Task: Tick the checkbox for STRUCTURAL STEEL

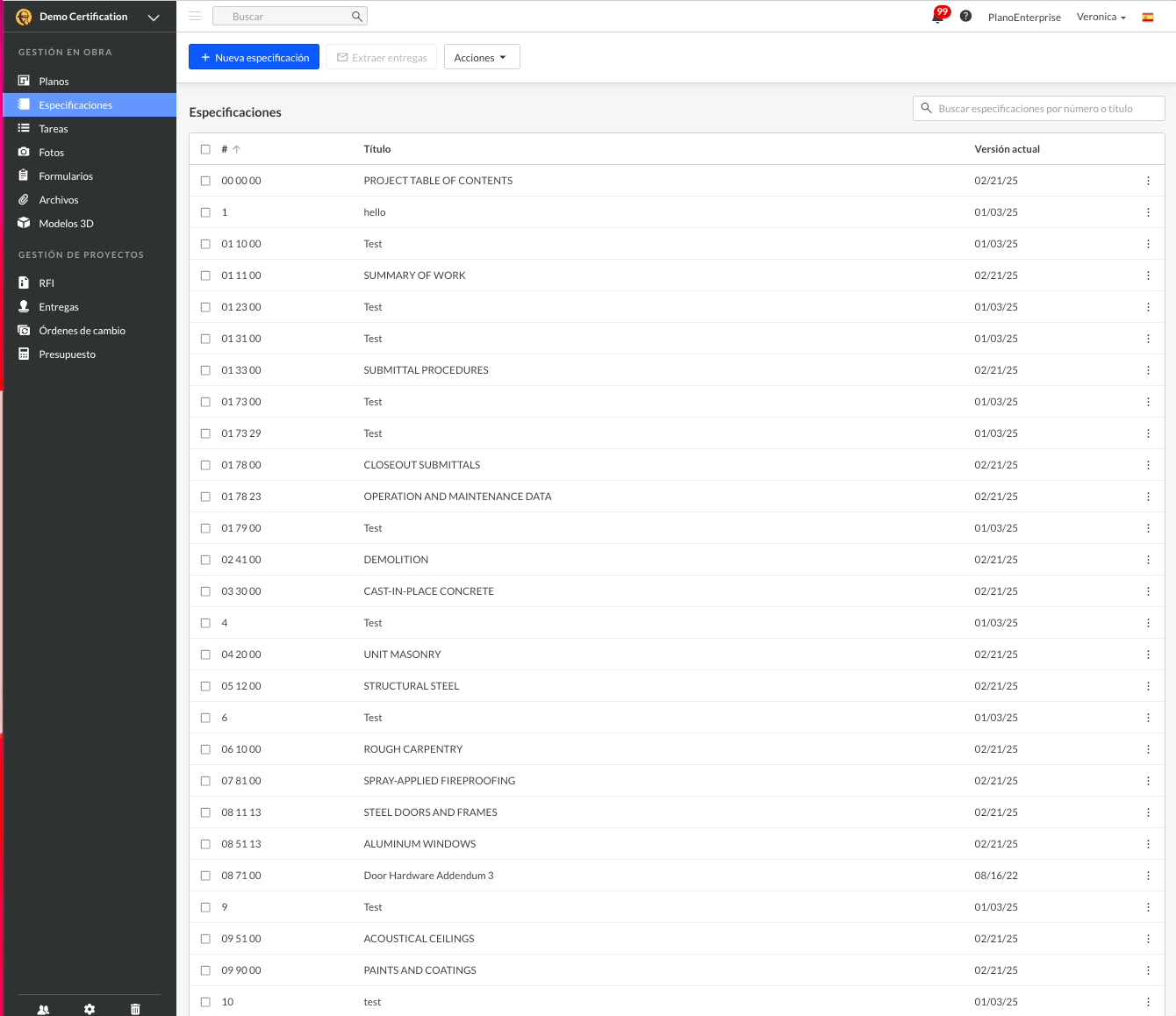Action: 205,686
